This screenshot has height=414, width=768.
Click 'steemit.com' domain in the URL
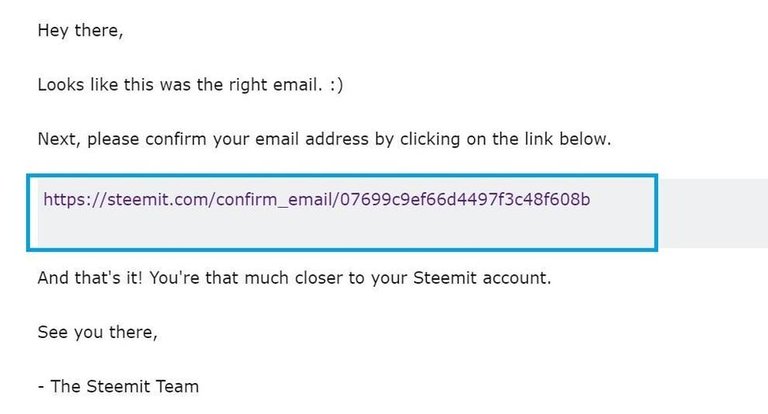159,200
